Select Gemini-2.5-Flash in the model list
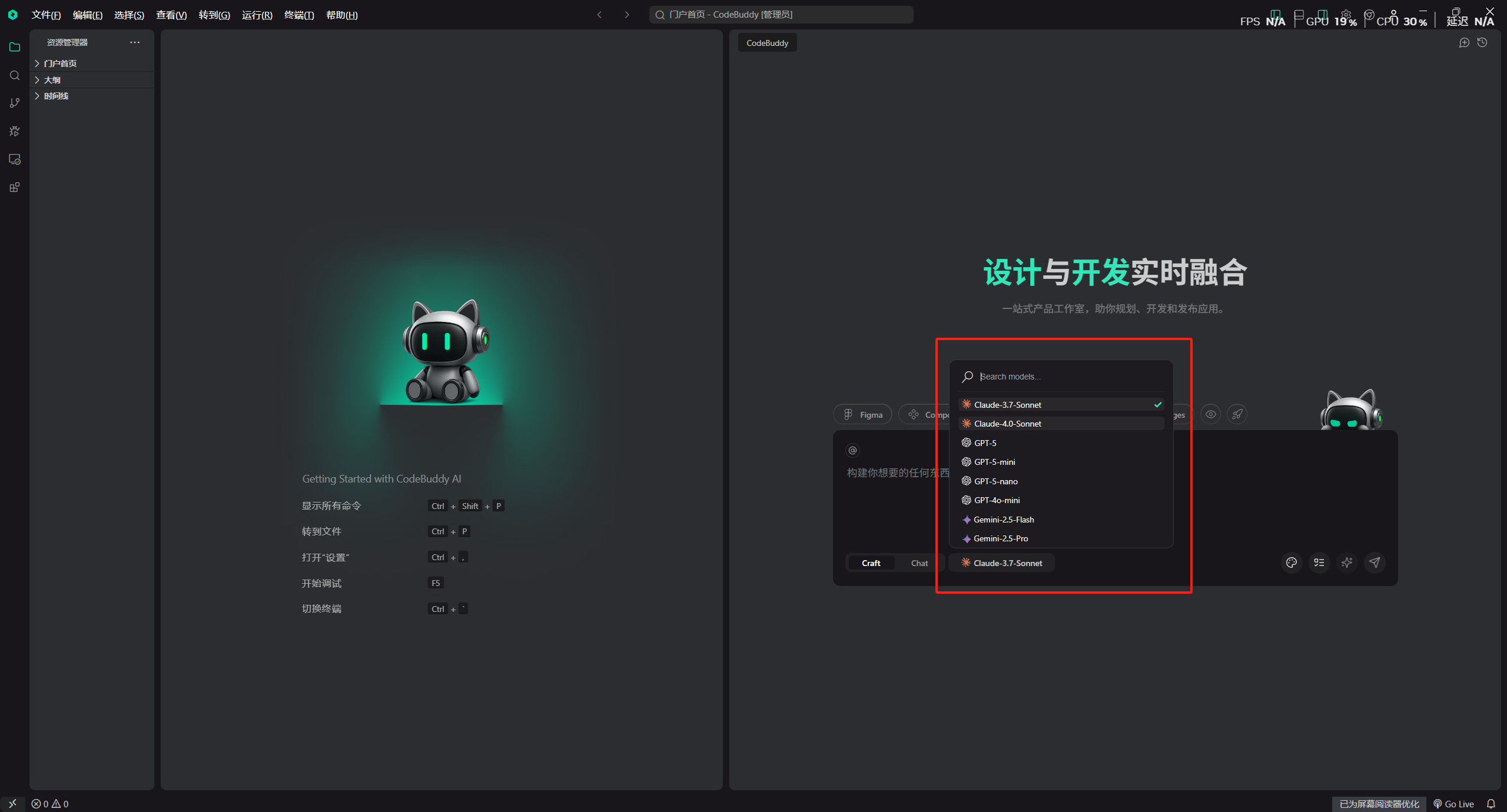The height and width of the screenshot is (812, 1507). (1061, 520)
